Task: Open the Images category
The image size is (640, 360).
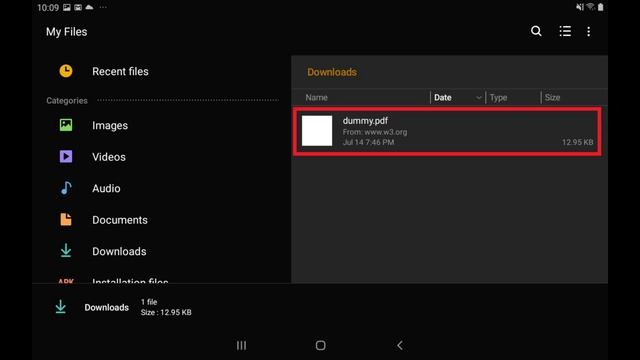Action: pos(110,125)
